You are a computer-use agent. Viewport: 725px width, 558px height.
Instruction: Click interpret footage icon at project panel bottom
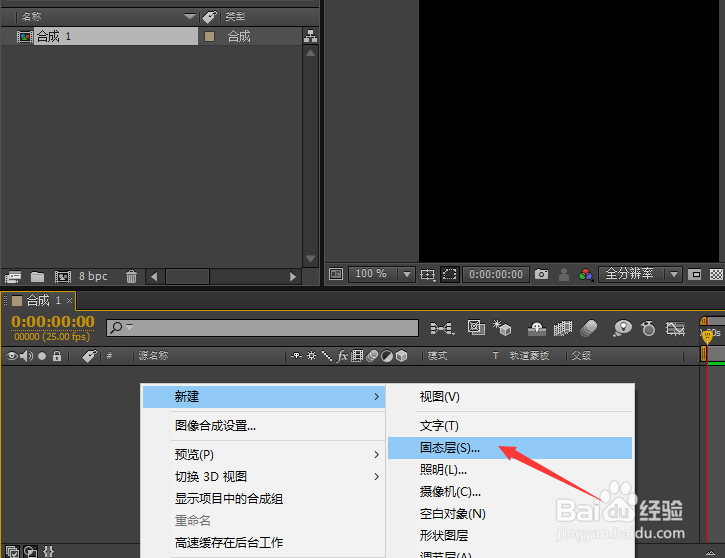(x=13, y=276)
